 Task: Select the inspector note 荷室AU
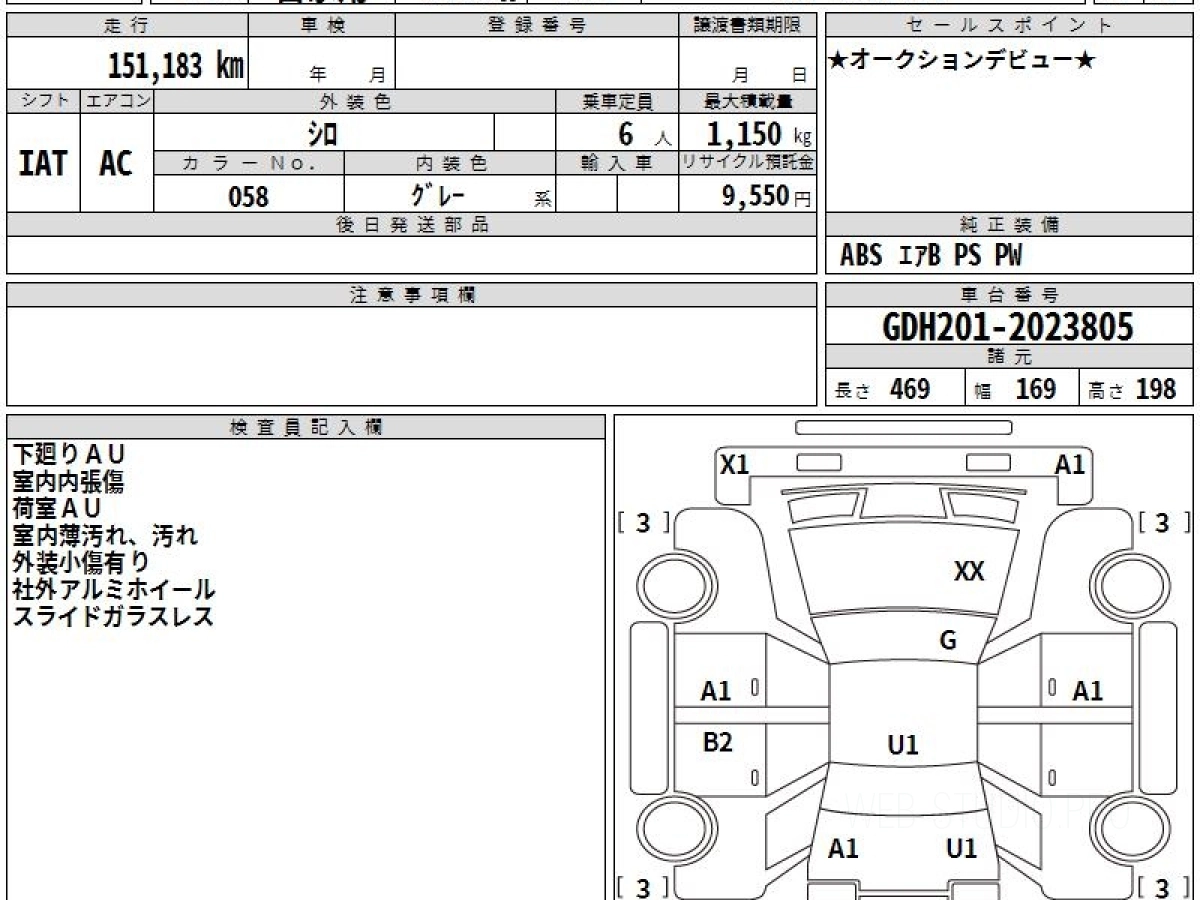tap(57, 509)
